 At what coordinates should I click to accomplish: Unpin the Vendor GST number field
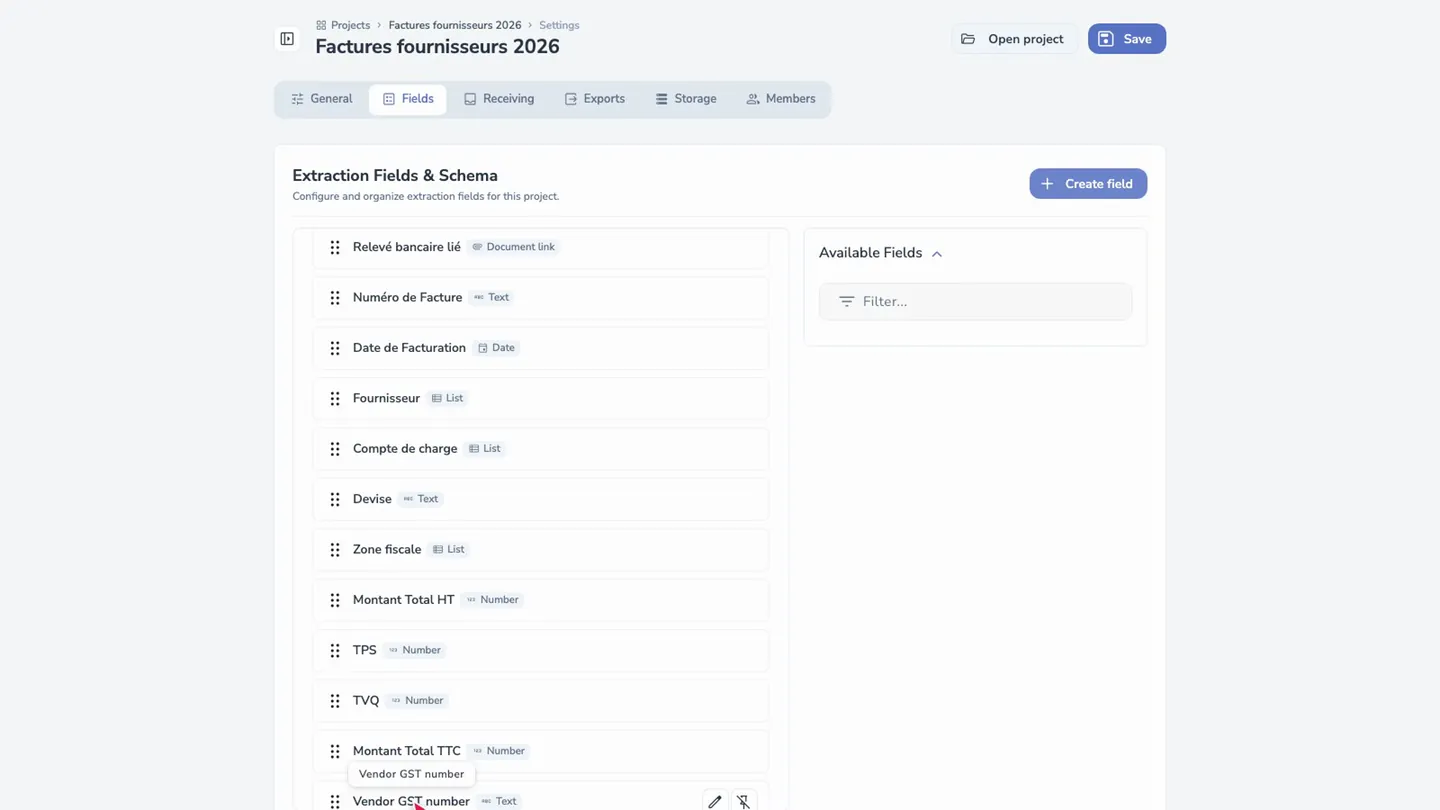(743, 801)
